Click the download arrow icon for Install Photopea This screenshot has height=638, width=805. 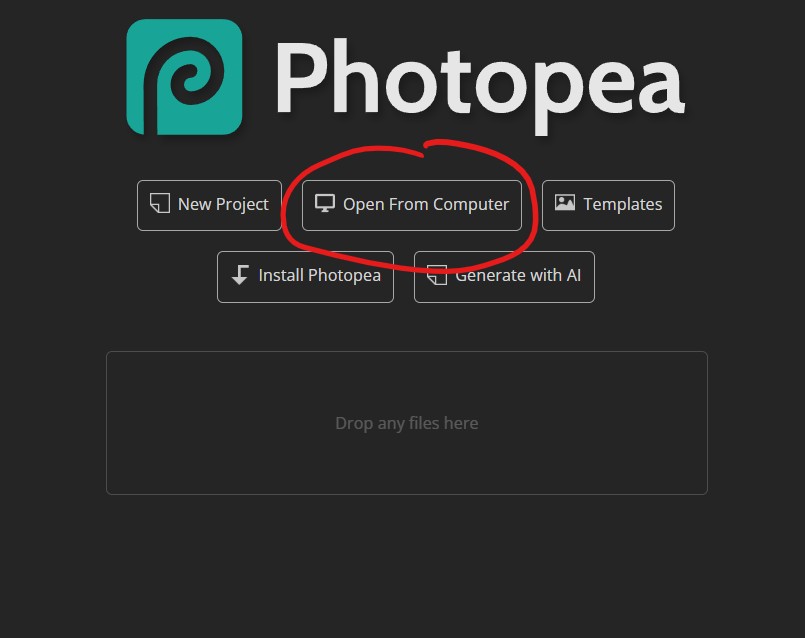click(x=240, y=275)
